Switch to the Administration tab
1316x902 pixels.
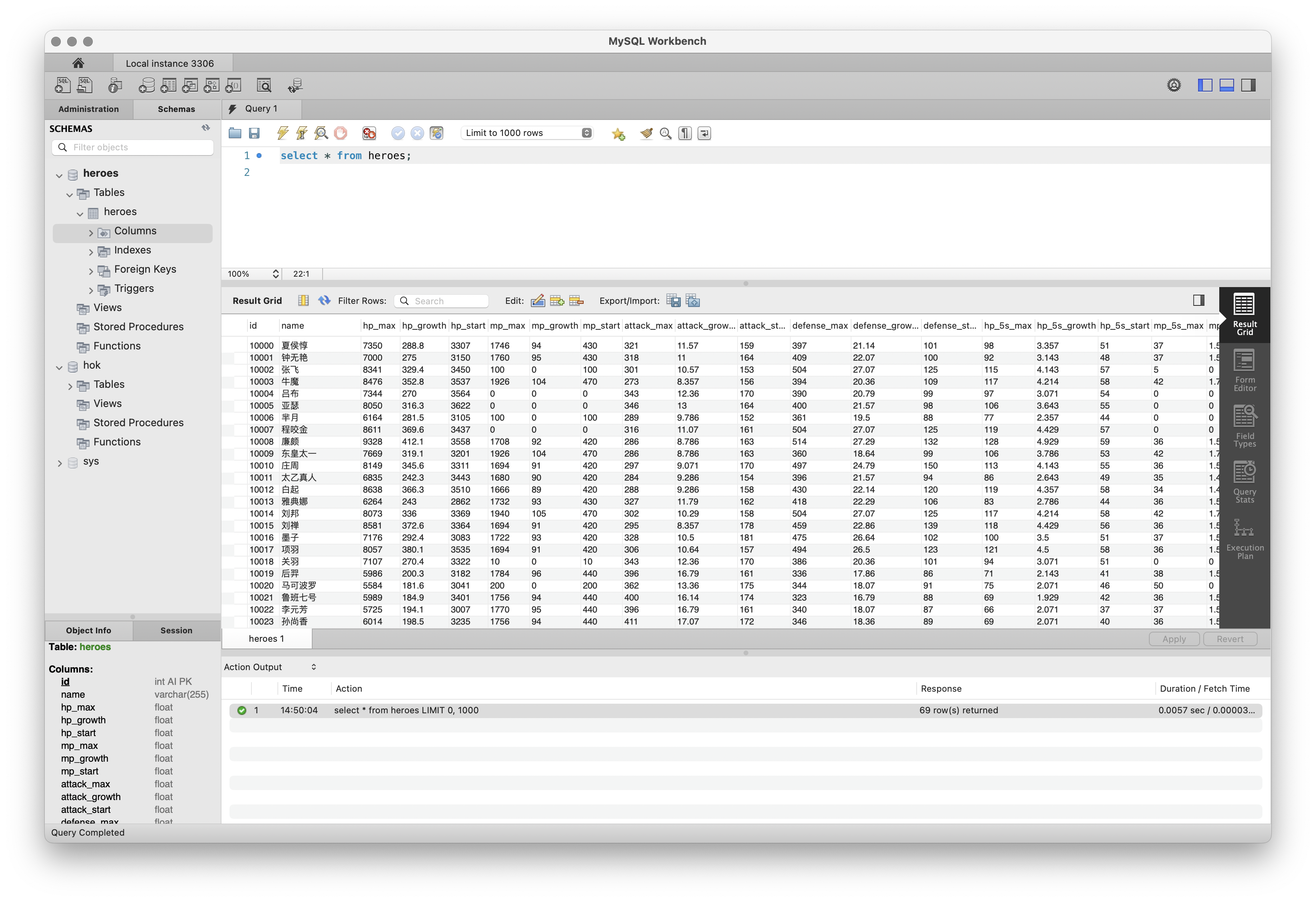89,109
